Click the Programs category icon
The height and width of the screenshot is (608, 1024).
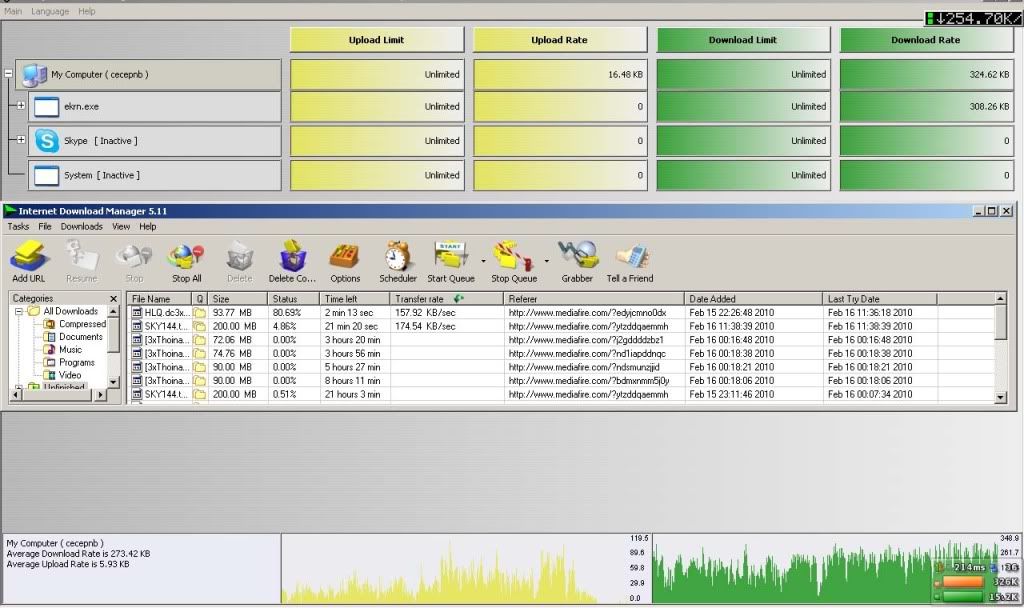pyautogui.click(x=49, y=362)
